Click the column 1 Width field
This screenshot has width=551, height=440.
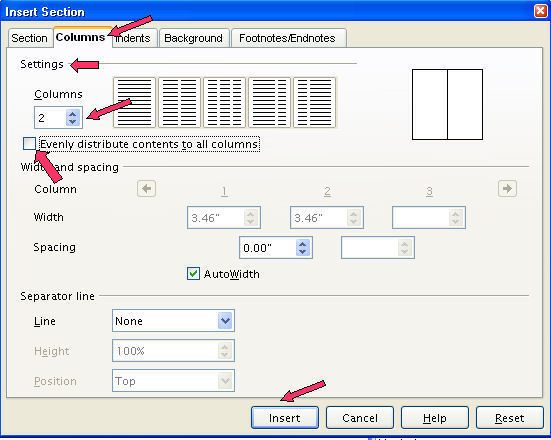click(224, 218)
